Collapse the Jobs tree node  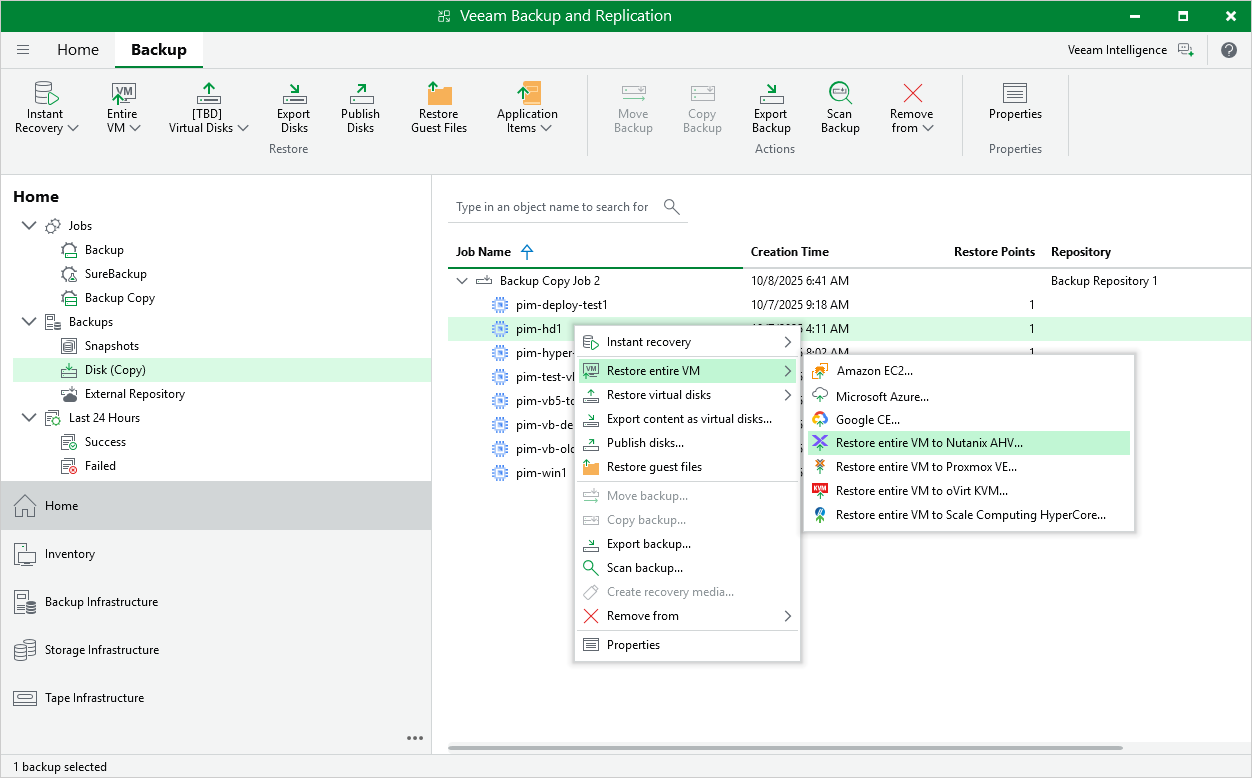tap(27, 226)
